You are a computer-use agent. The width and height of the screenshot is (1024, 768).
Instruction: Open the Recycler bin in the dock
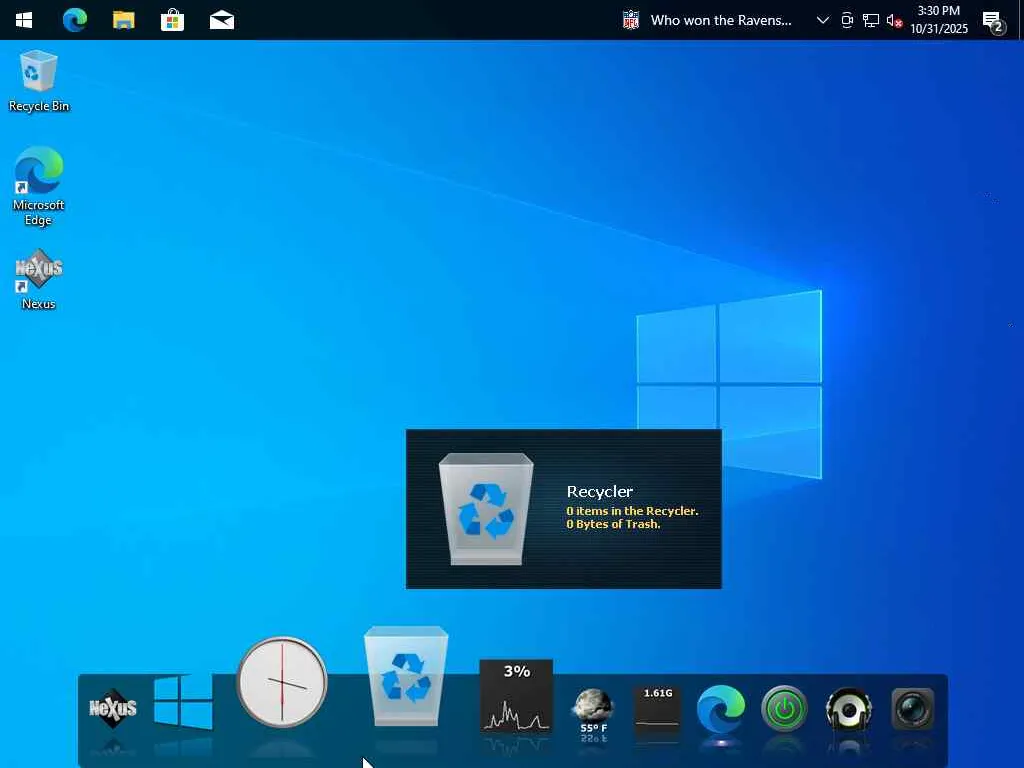point(406,677)
